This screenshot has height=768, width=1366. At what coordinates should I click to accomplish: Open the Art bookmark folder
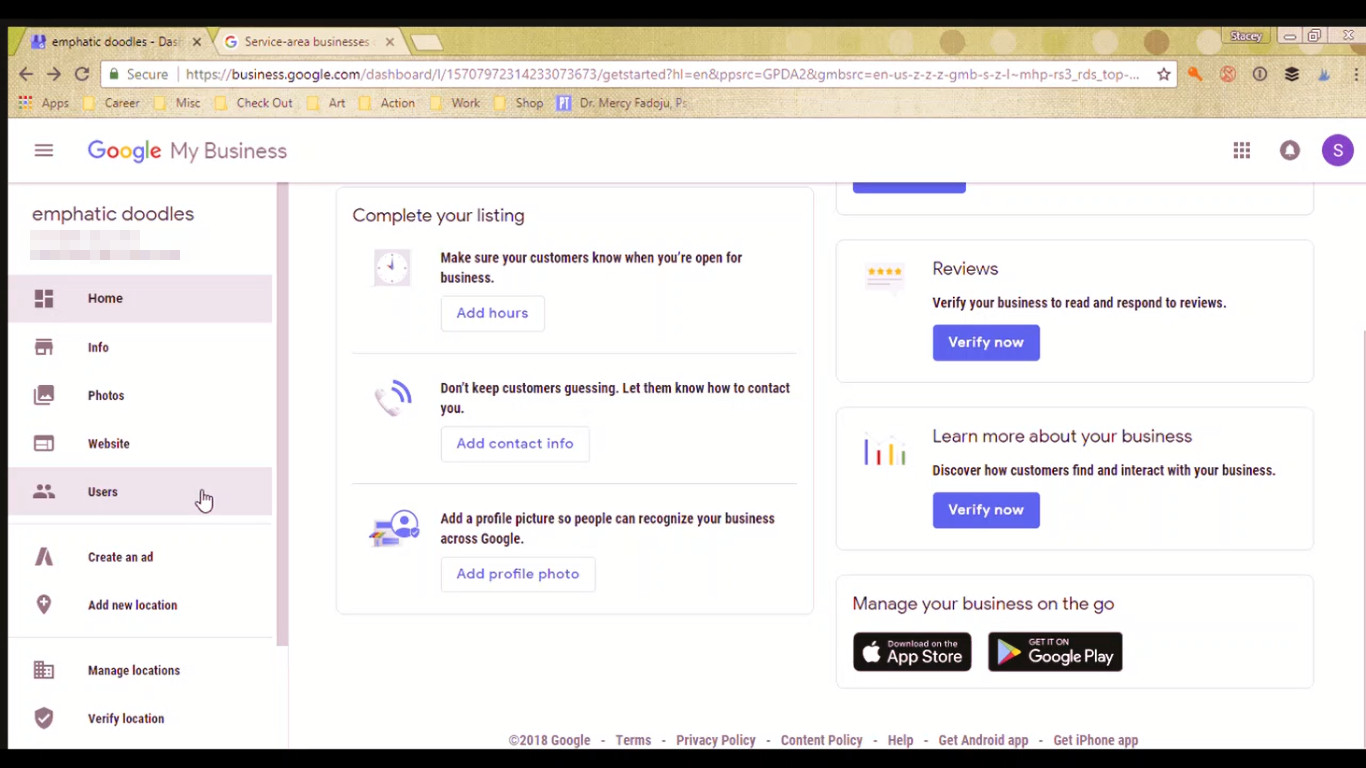[x=327, y=103]
